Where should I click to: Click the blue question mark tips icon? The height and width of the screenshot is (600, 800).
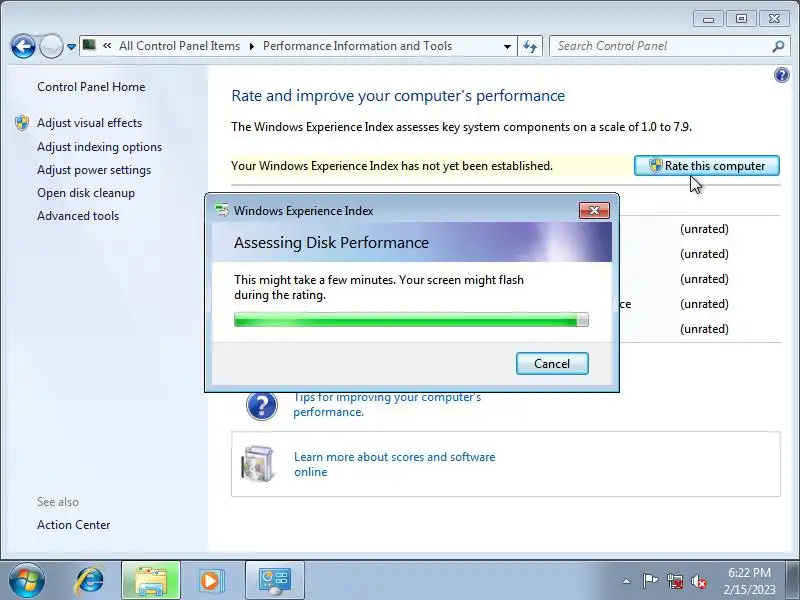[262, 406]
